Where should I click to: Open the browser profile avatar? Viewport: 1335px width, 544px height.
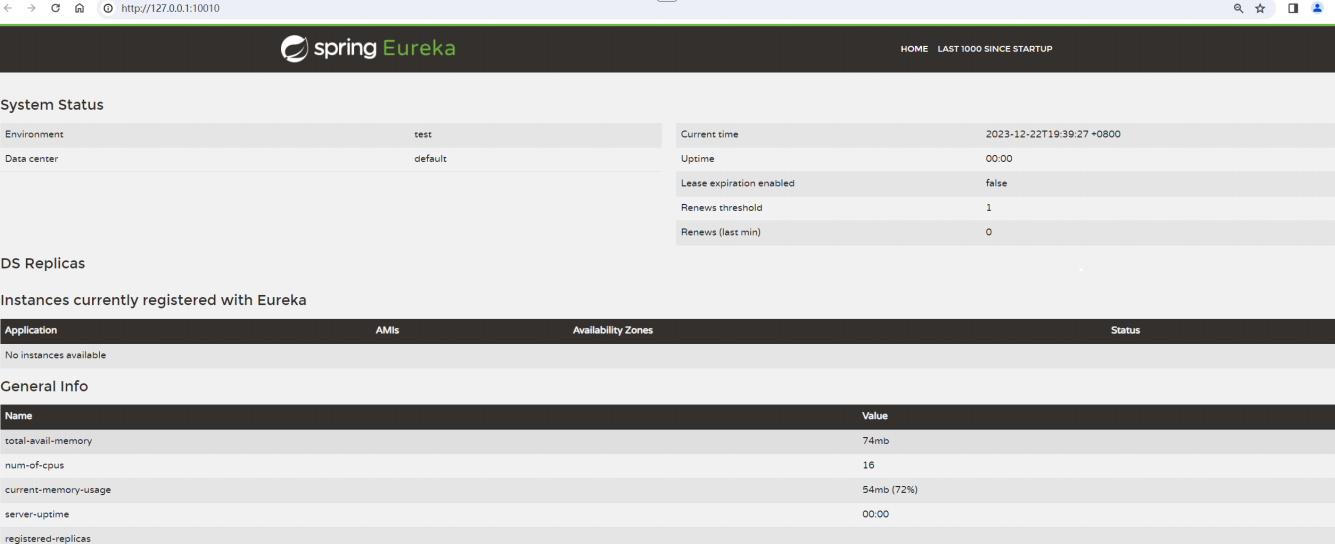[x=1317, y=8]
